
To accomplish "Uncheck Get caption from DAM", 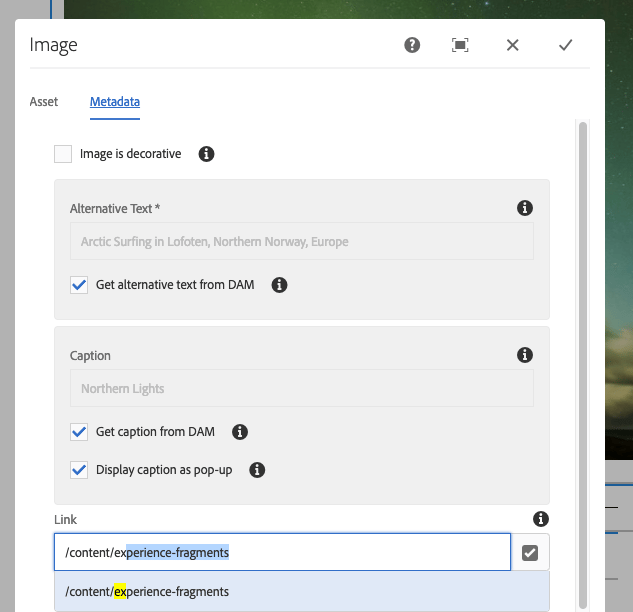I will click(x=79, y=432).
